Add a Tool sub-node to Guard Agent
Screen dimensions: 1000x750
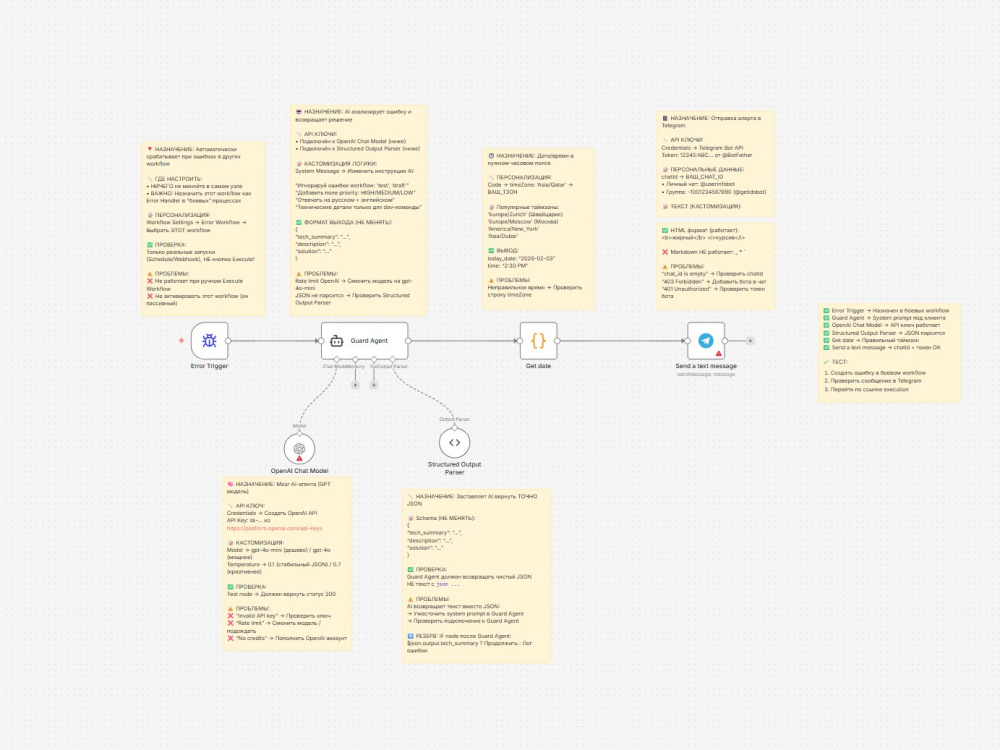point(374,385)
